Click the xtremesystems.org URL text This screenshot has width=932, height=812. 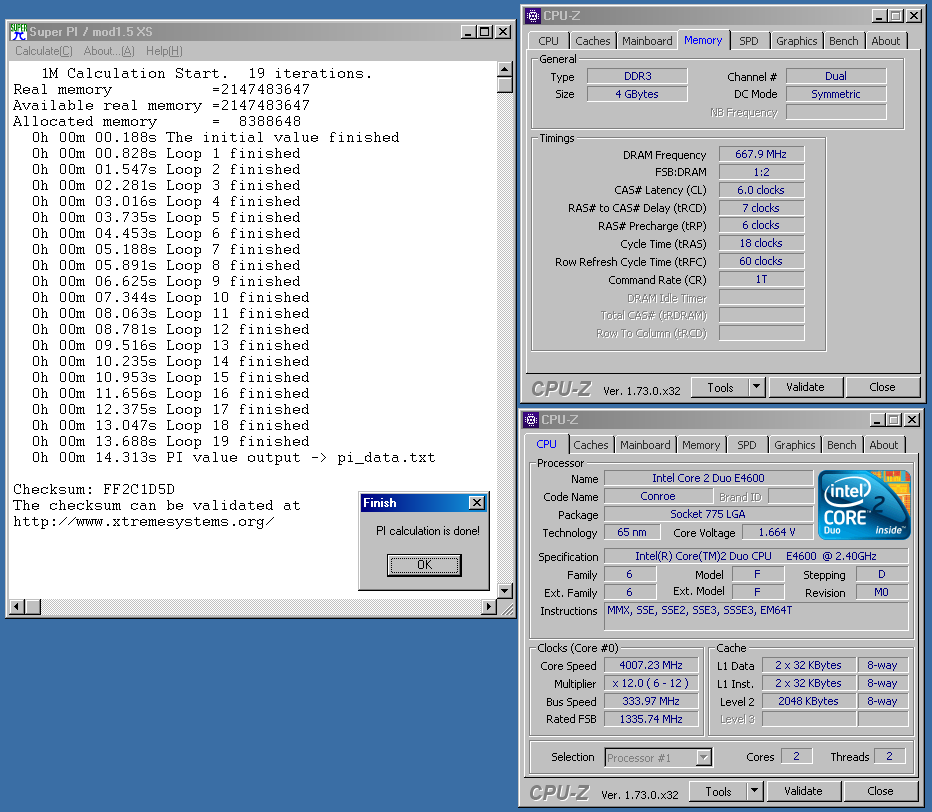[x=143, y=522]
